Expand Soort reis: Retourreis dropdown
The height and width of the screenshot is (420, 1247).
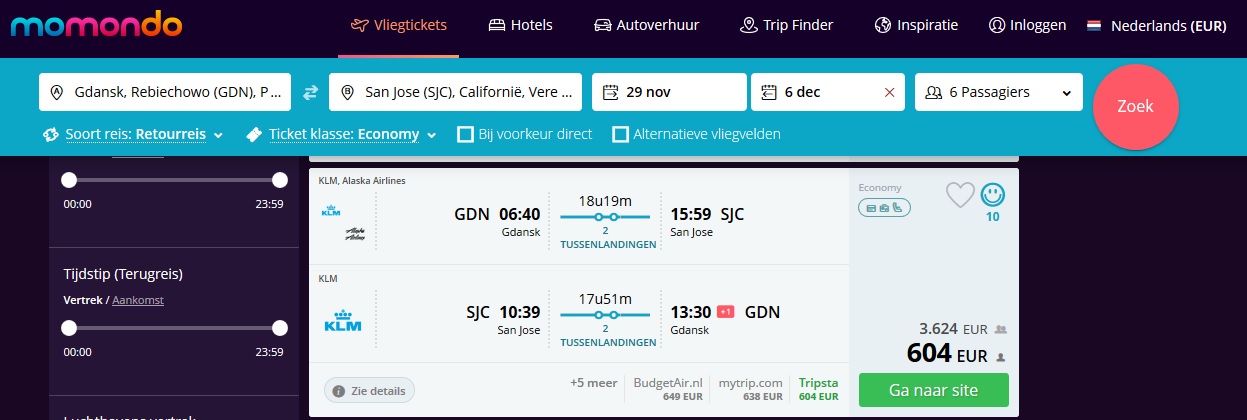coord(133,134)
